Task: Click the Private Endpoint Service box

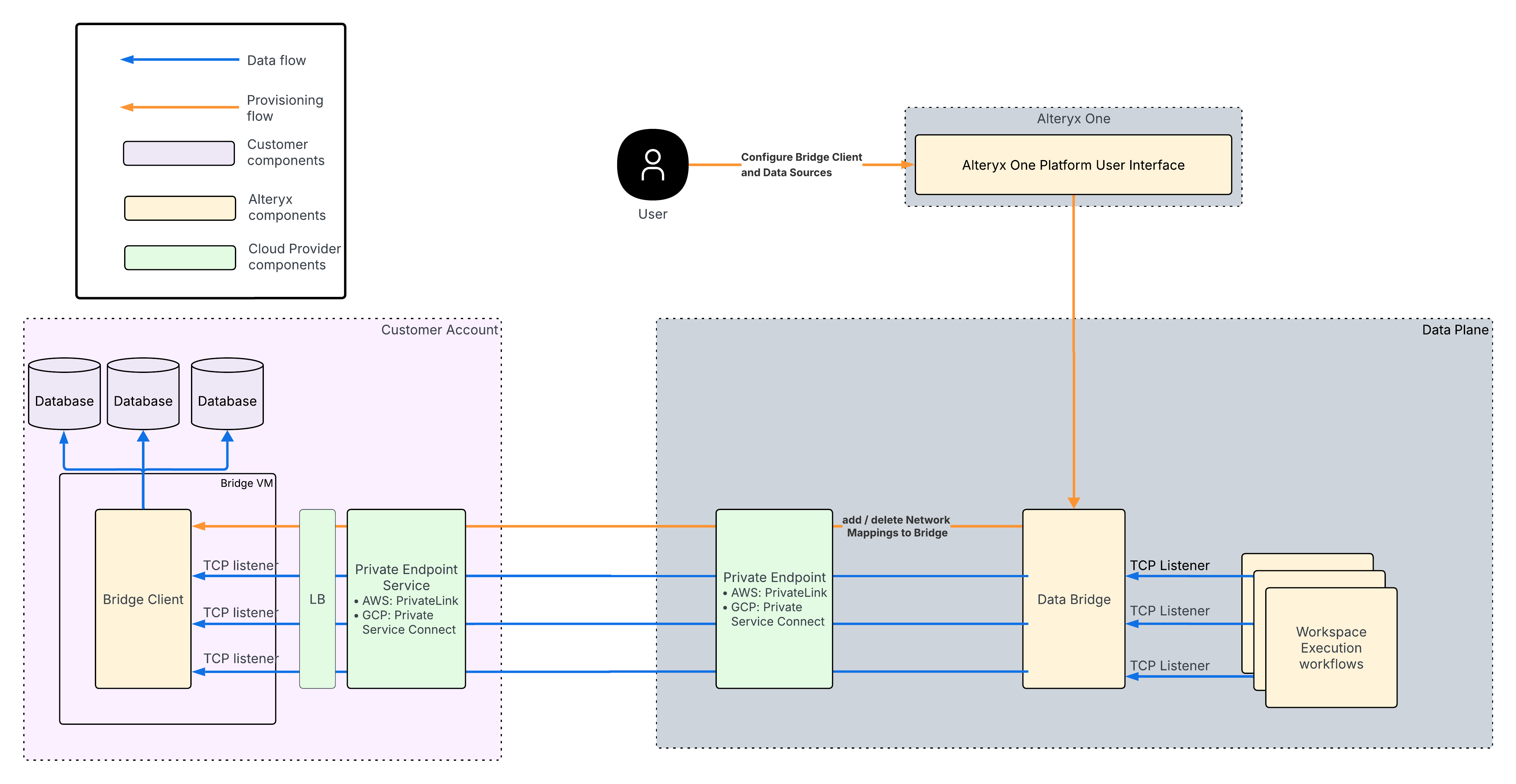Action: 406,599
